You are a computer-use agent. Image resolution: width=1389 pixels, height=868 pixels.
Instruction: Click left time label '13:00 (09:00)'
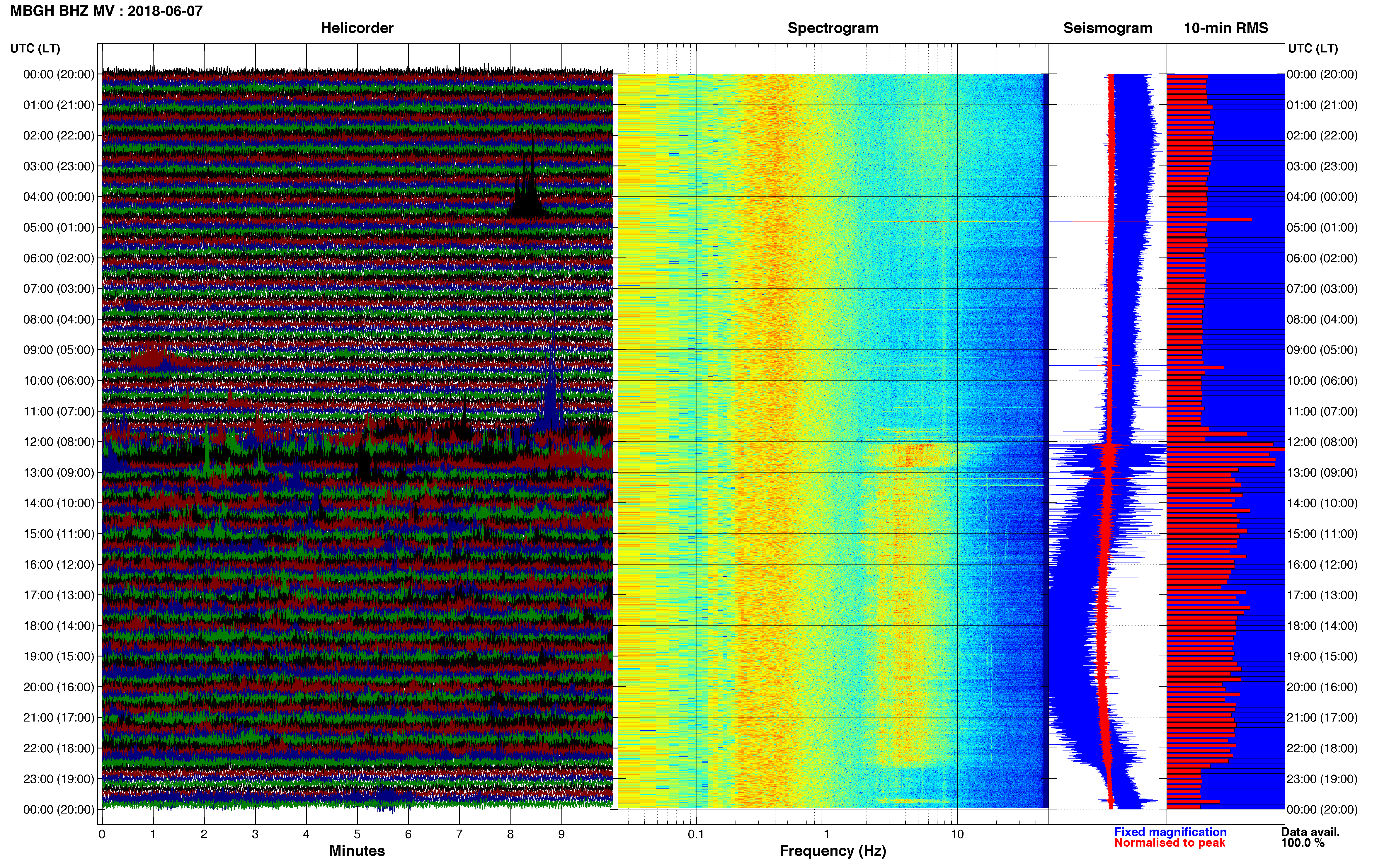(x=59, y=473)
